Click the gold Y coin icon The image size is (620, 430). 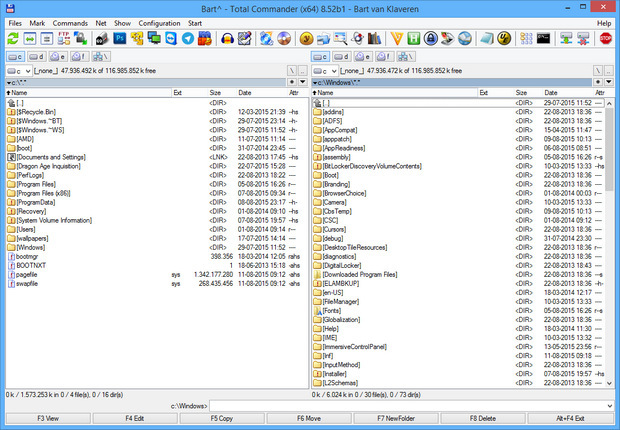(306, 39)
